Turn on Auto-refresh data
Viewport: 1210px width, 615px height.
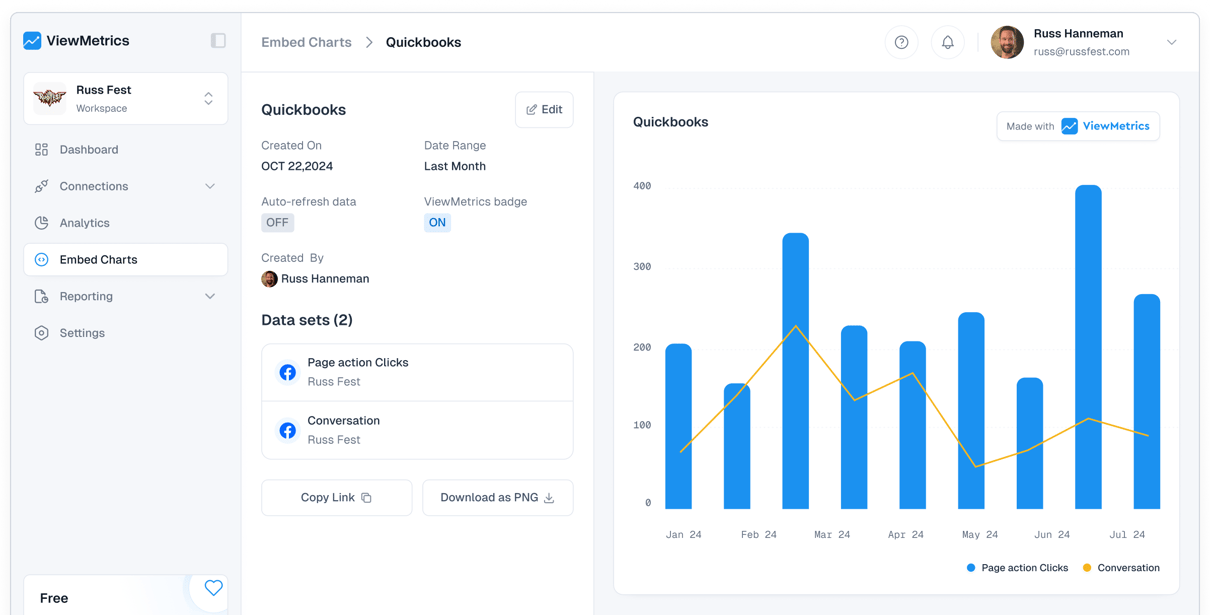[x=277, y=222]
